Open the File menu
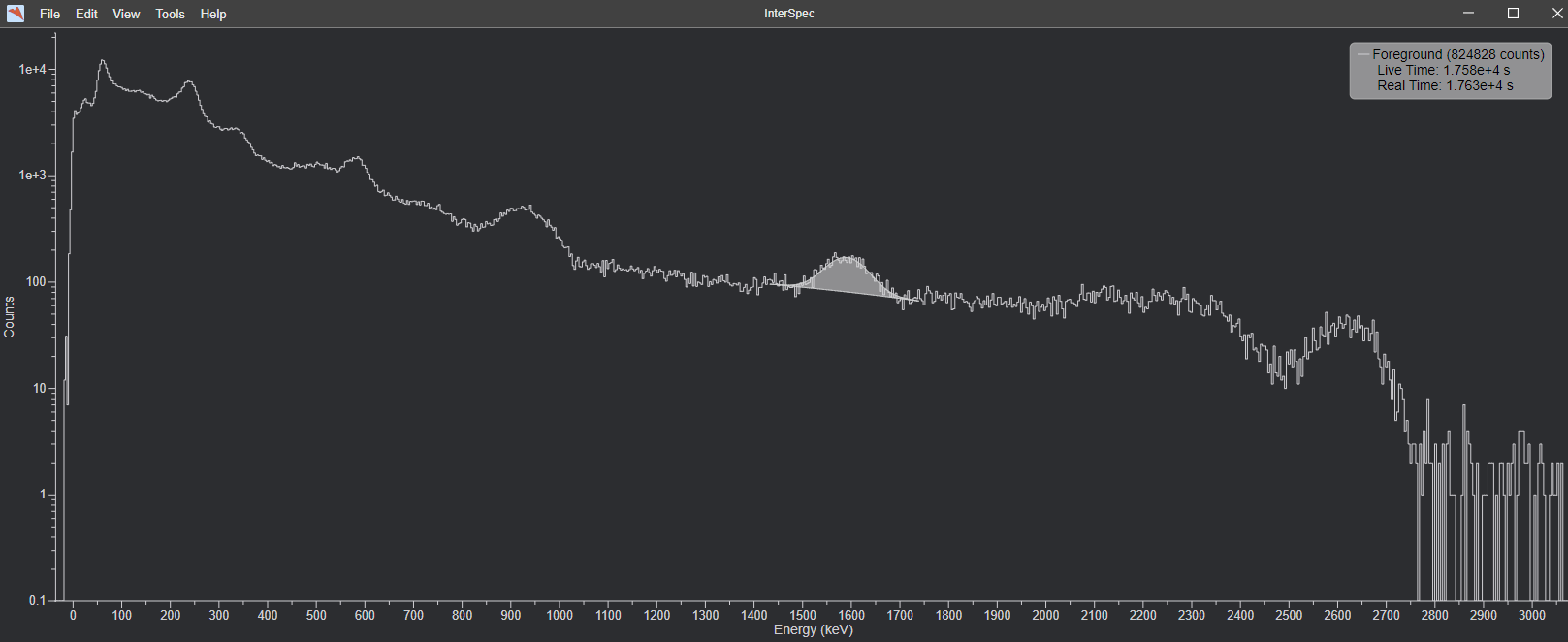Image resolution: width=1568 pixels, height=642 pixels. [x=49, y=14]
